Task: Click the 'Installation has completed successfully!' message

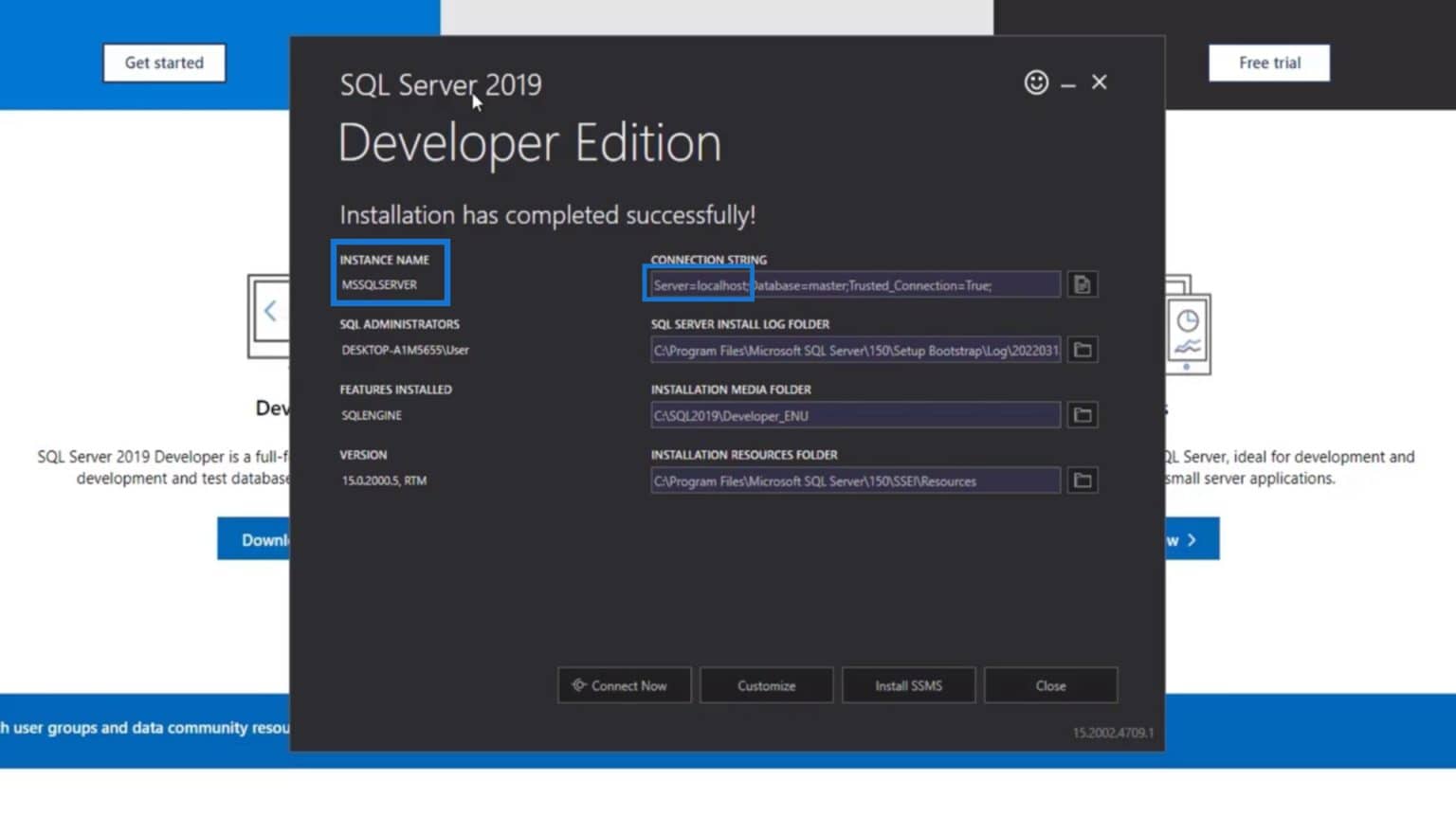Action: [548, 215]
